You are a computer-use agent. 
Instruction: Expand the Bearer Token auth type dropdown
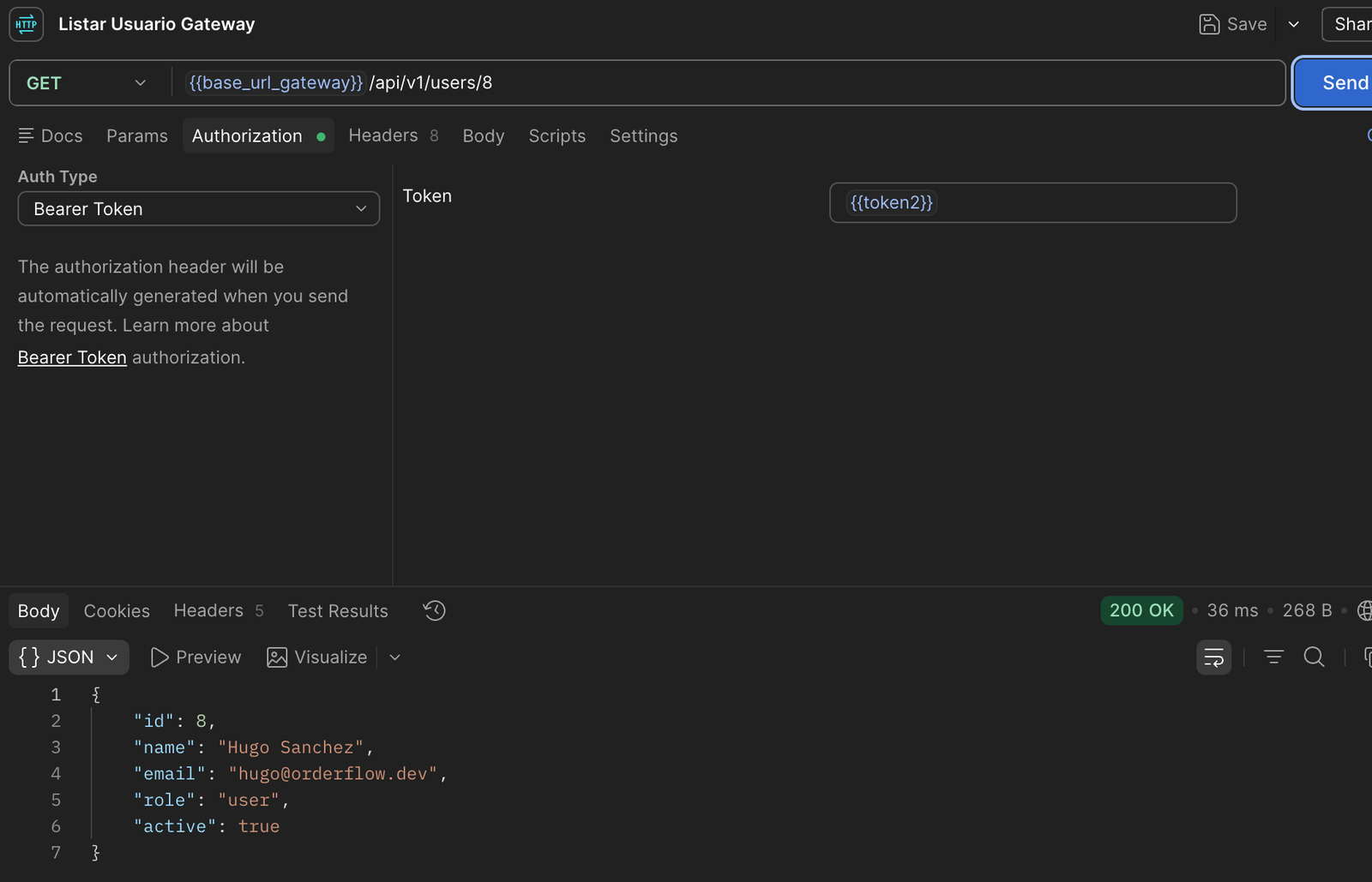click(x=199, y=209)
